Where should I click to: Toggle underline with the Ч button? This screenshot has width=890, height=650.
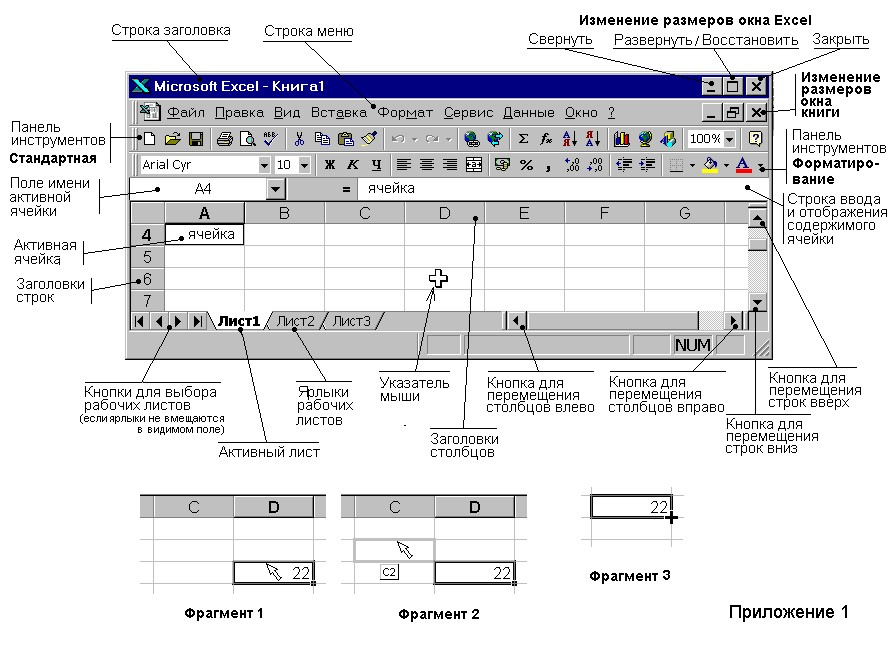point(376,165)
